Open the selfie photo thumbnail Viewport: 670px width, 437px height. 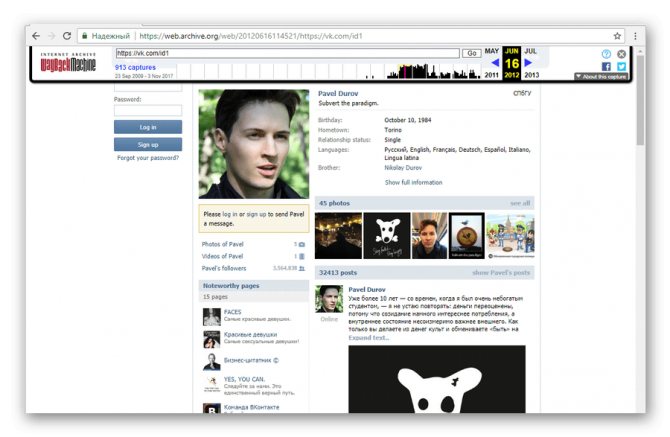[x=429, y=235]
